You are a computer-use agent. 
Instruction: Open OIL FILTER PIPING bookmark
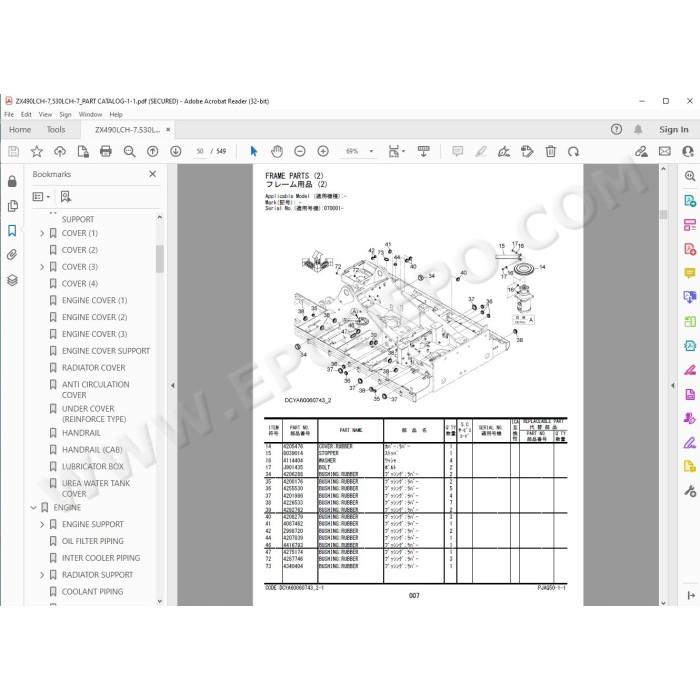[93, 541]
